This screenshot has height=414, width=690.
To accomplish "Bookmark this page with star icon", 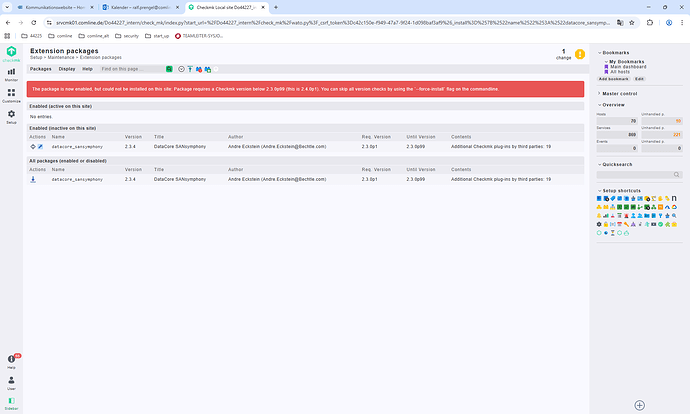I will click(x=632, y=22).
